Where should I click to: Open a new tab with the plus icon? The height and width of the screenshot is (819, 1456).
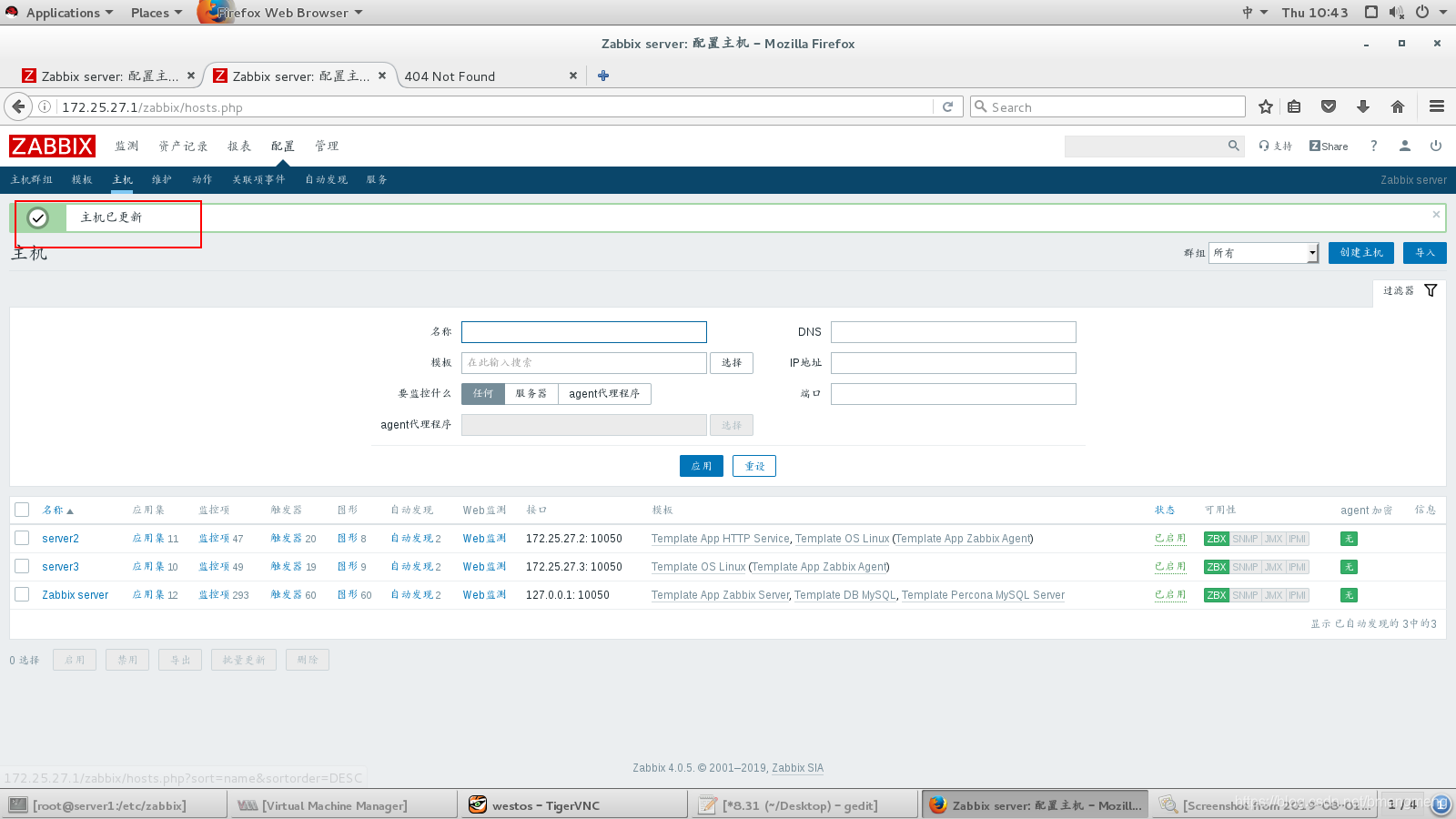pos(603,76)
